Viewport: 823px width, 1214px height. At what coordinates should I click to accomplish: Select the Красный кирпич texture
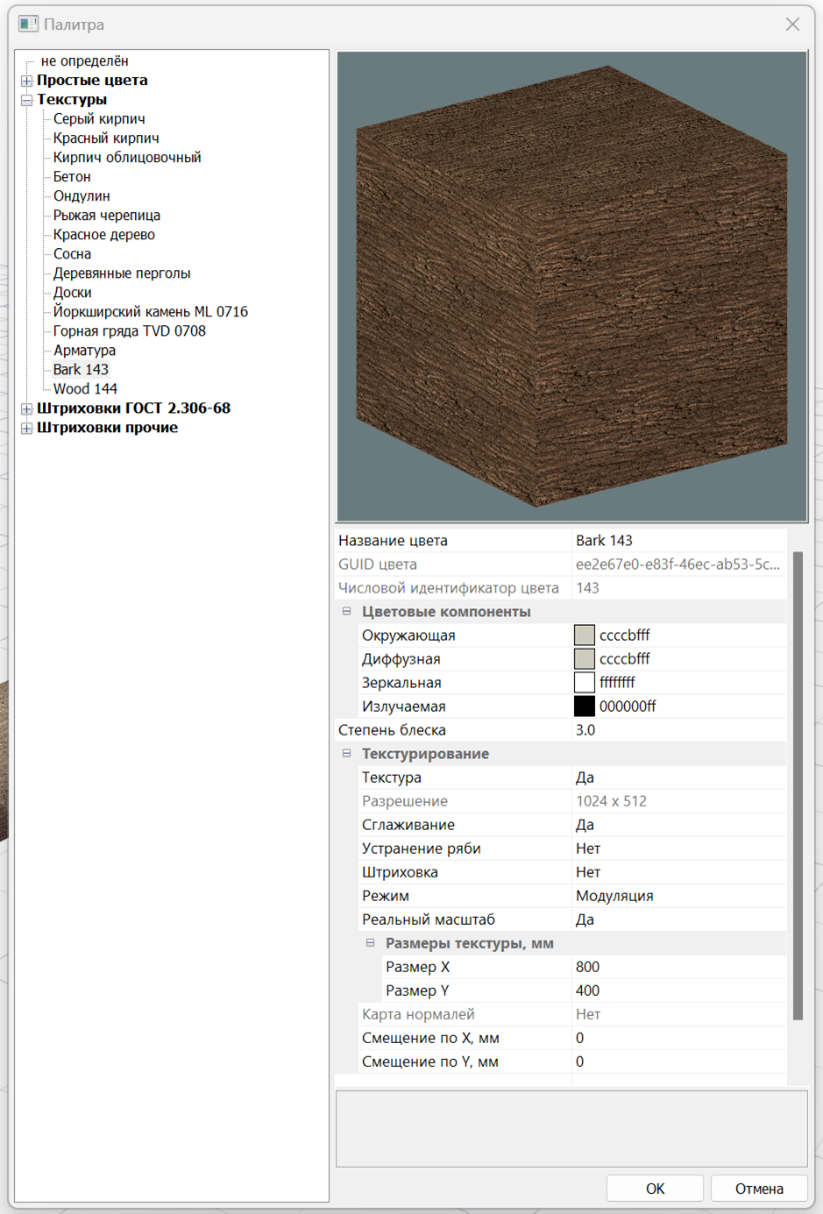pyautogui.click(x=106, y=139)
